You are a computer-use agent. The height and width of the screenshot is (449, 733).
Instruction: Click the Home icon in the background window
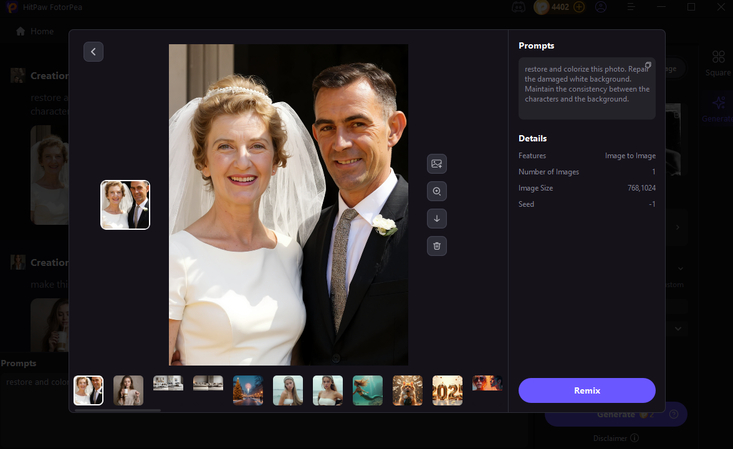[x=20, y=31]
